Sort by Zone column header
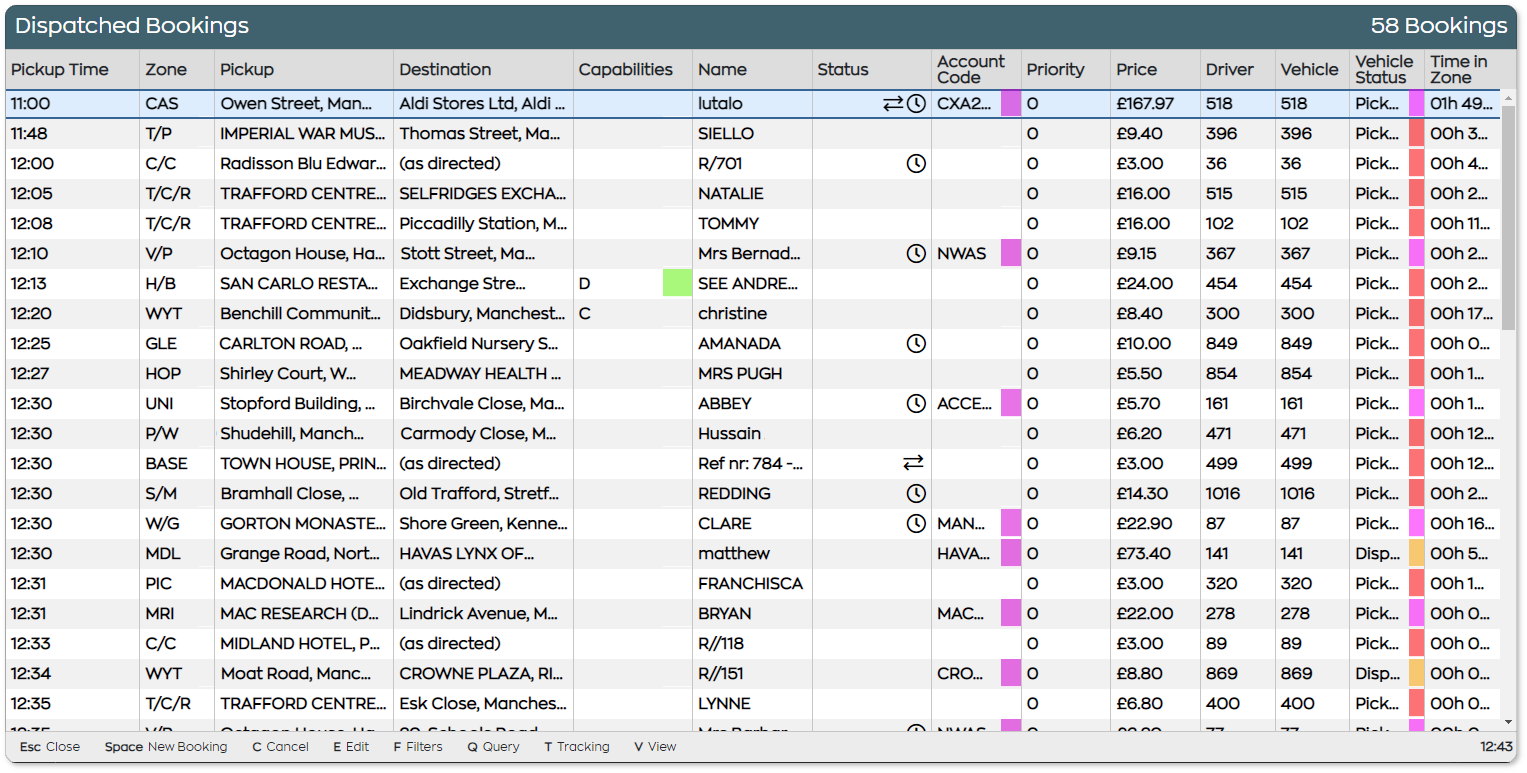This screenshot has height=773, width=1527. pos(177,70)
